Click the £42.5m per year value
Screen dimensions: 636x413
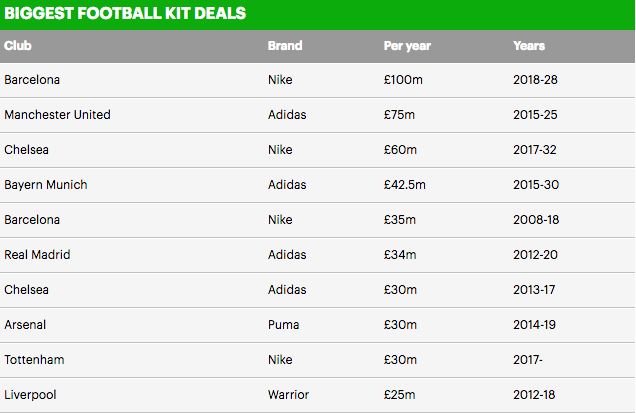click(406, 185)
